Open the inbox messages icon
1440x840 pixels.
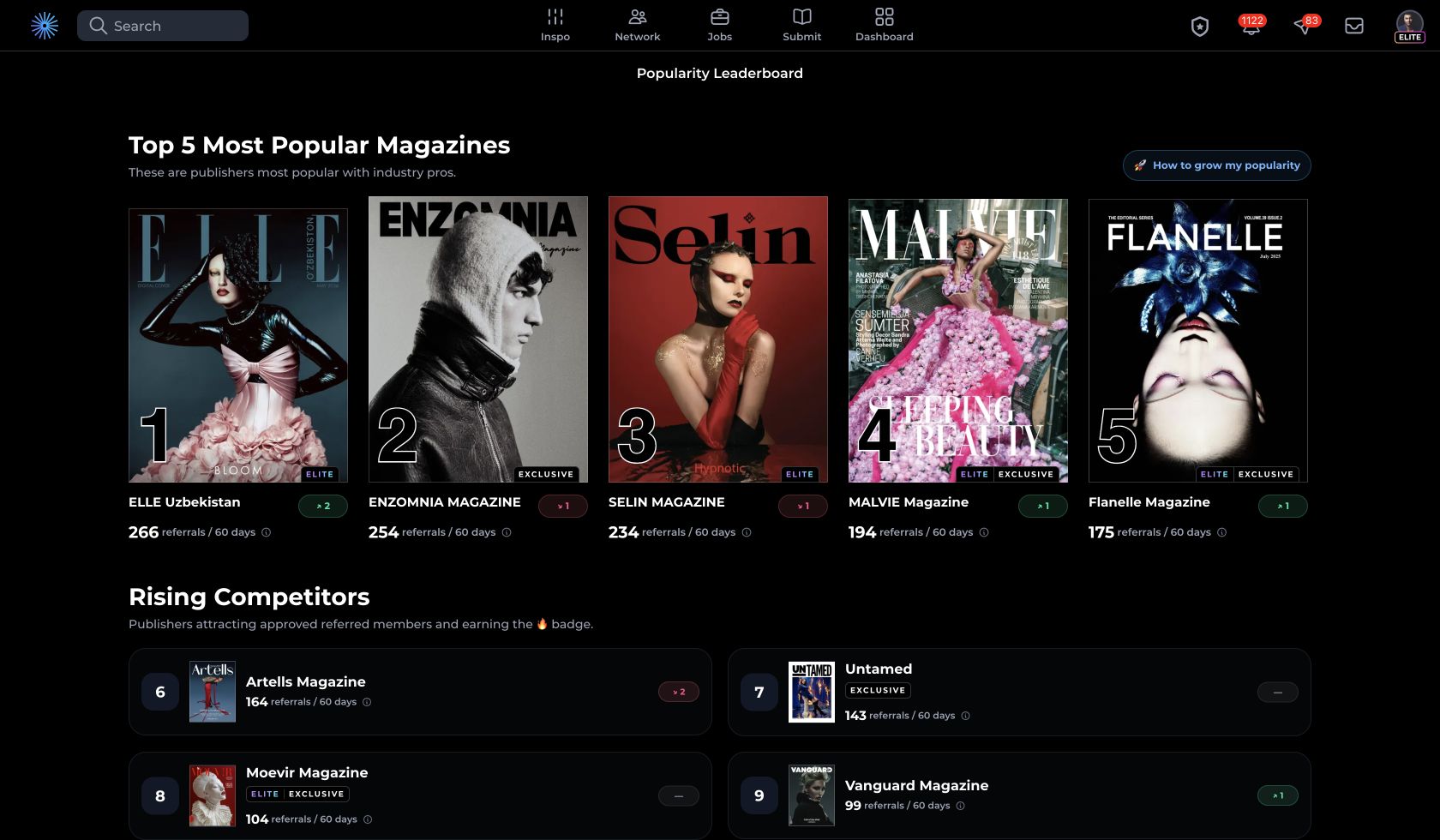[1354, 26]
